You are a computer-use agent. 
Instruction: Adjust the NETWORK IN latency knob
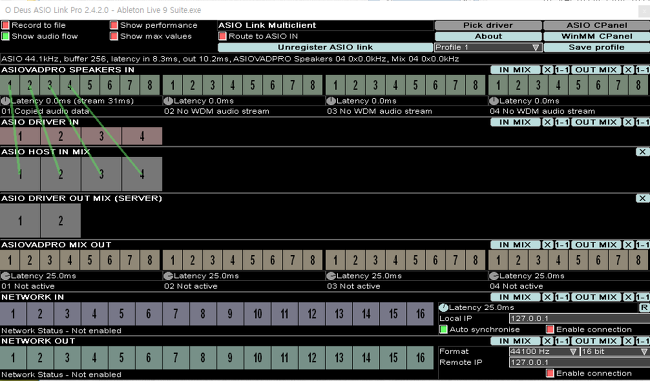(444, 308)
